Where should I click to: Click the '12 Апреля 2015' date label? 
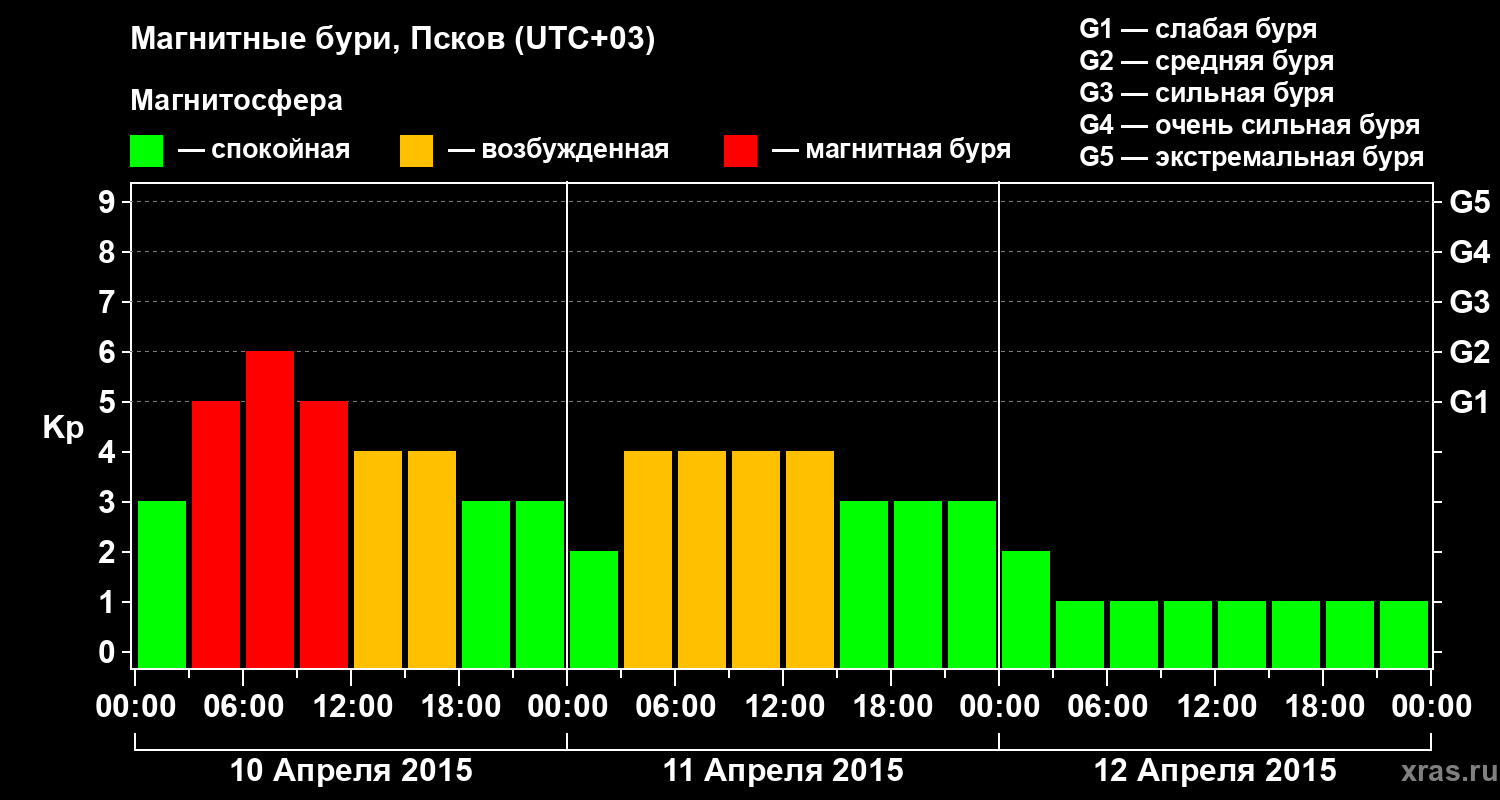click(1215, 770)
